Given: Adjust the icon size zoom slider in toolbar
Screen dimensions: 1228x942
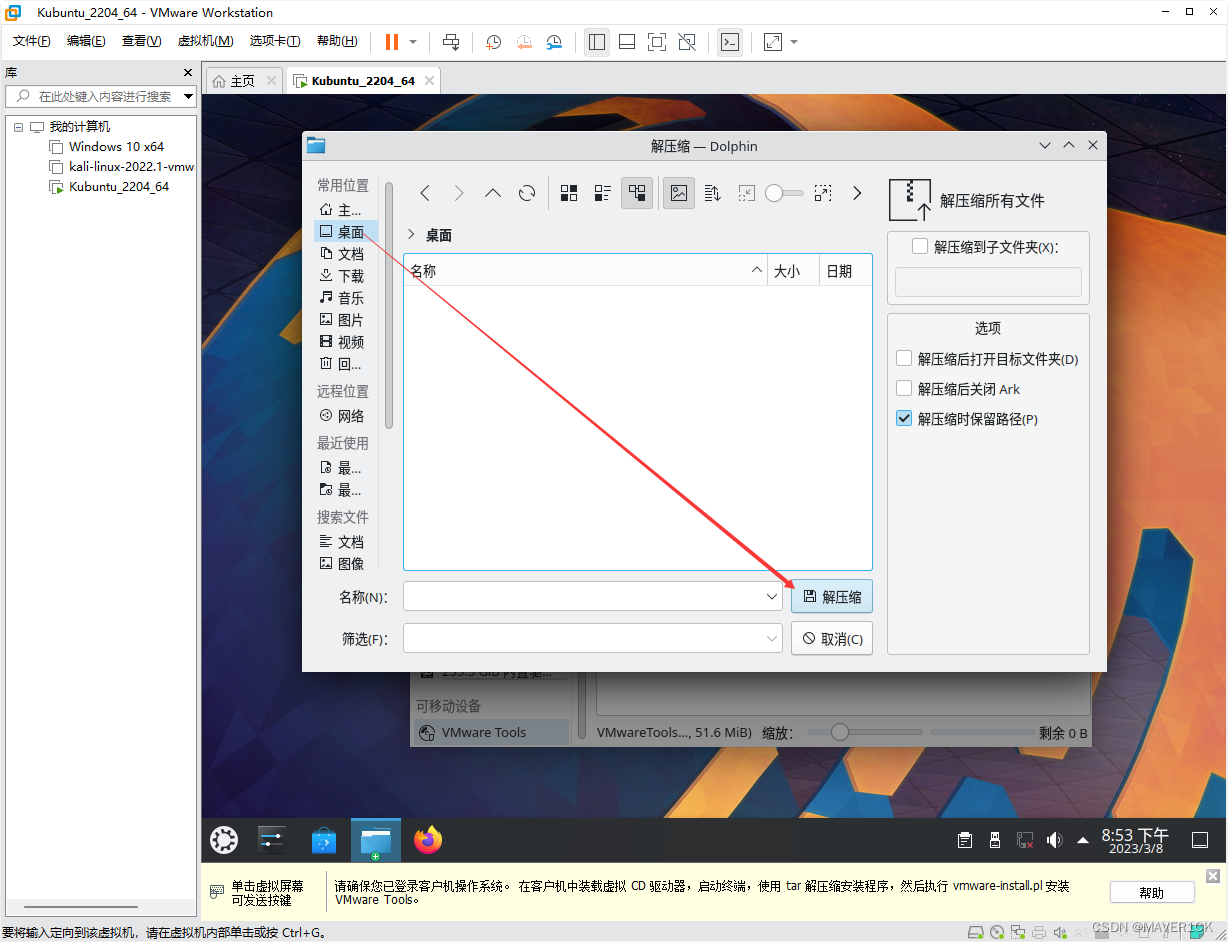Looking at the screenshot, I should coord(775,193).
